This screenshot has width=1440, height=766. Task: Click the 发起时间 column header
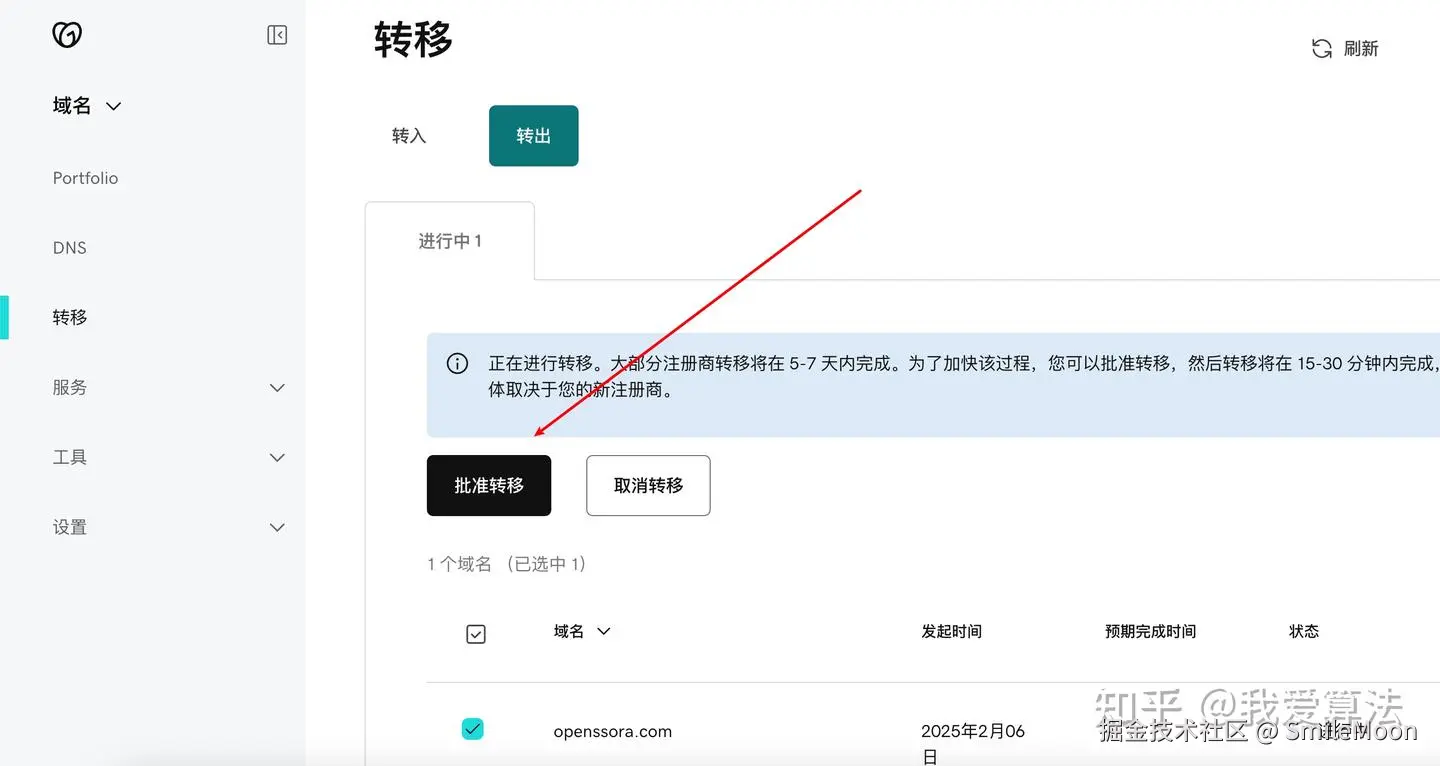952,632
